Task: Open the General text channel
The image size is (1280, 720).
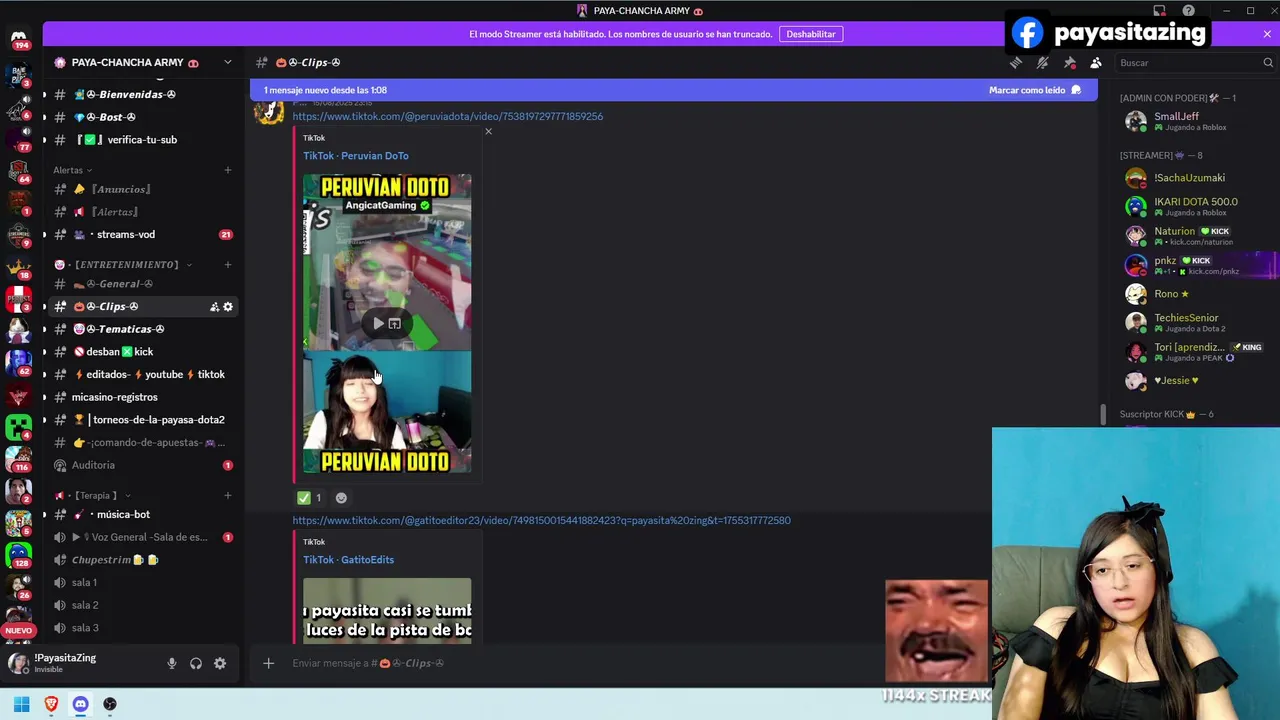Action: pyautogui.click(x=142, y=284)
